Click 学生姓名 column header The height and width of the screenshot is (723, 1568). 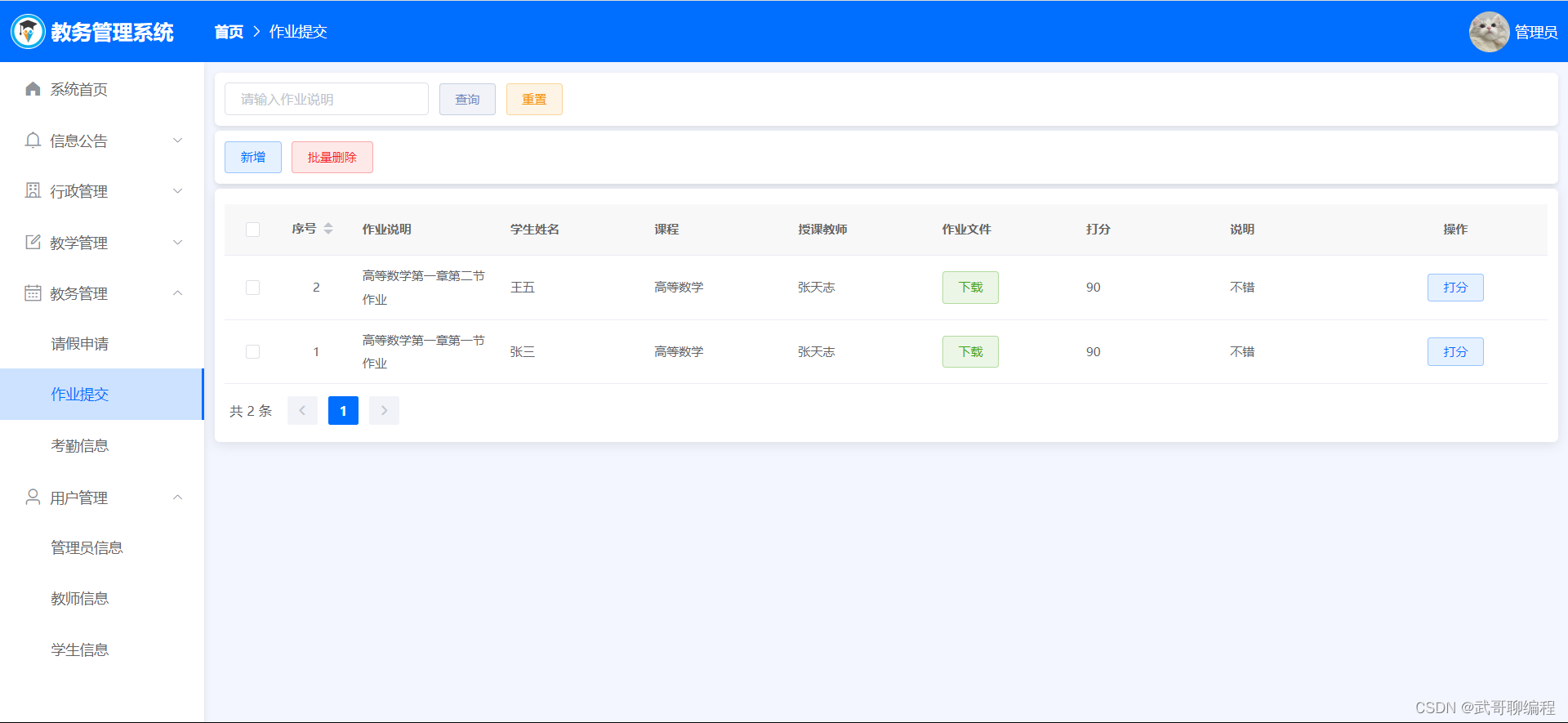pyautogui.click(x=535, y=230)
